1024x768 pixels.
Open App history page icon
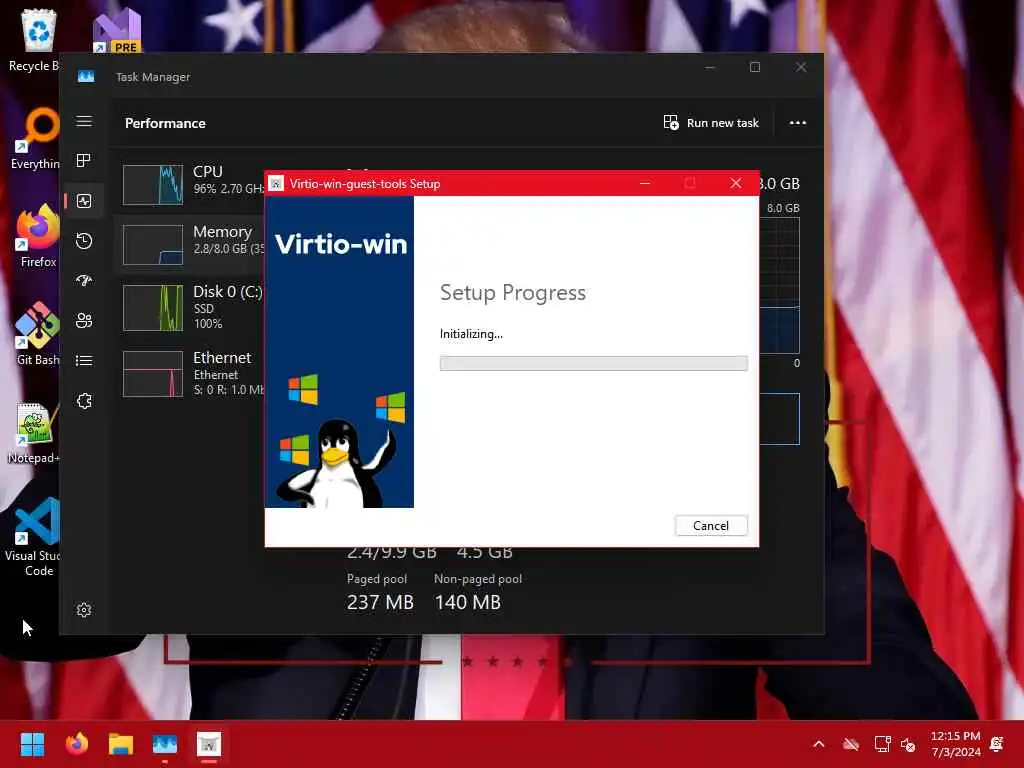[84, 241]
